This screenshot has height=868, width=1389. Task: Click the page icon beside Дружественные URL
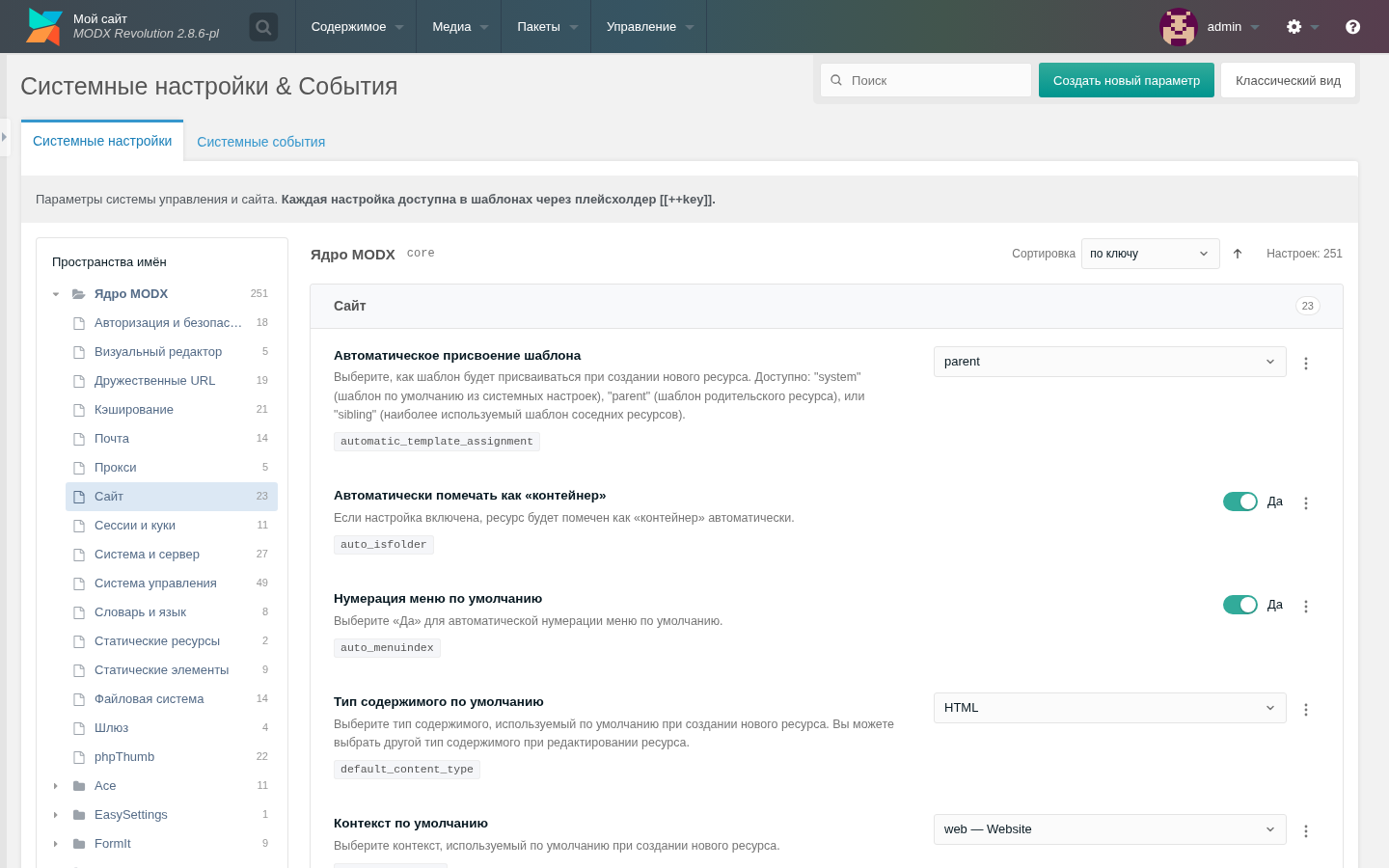point(79,381)
